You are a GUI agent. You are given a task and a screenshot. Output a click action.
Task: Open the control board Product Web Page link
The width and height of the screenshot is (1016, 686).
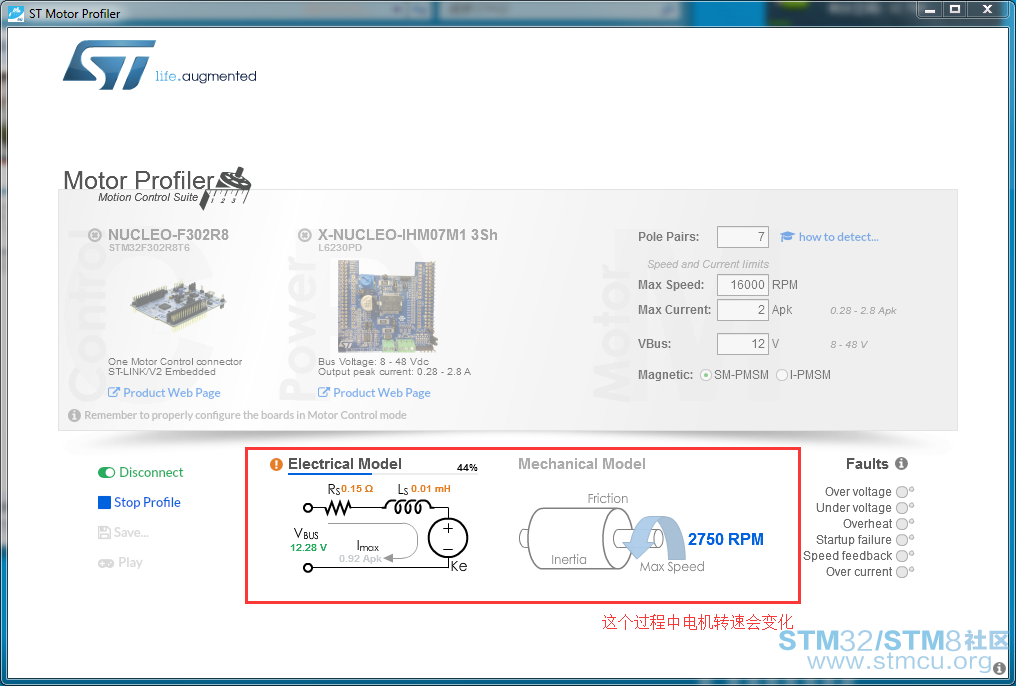(165, 393)
